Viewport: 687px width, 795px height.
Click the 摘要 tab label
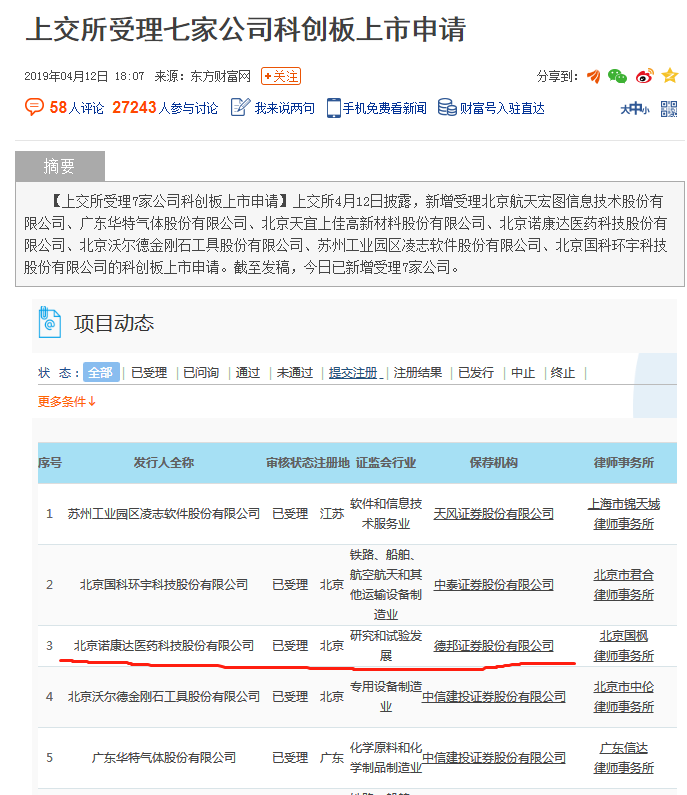pos(60,166)
